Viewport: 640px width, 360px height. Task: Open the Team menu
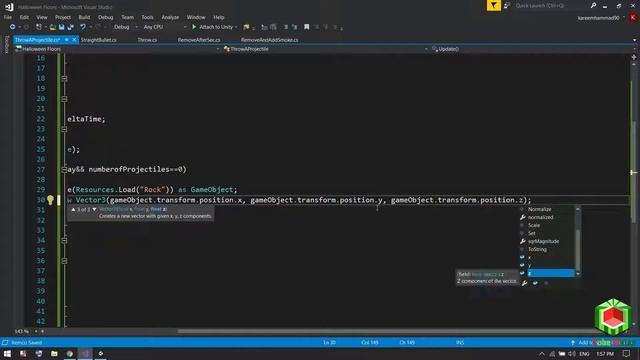(127, 17)
